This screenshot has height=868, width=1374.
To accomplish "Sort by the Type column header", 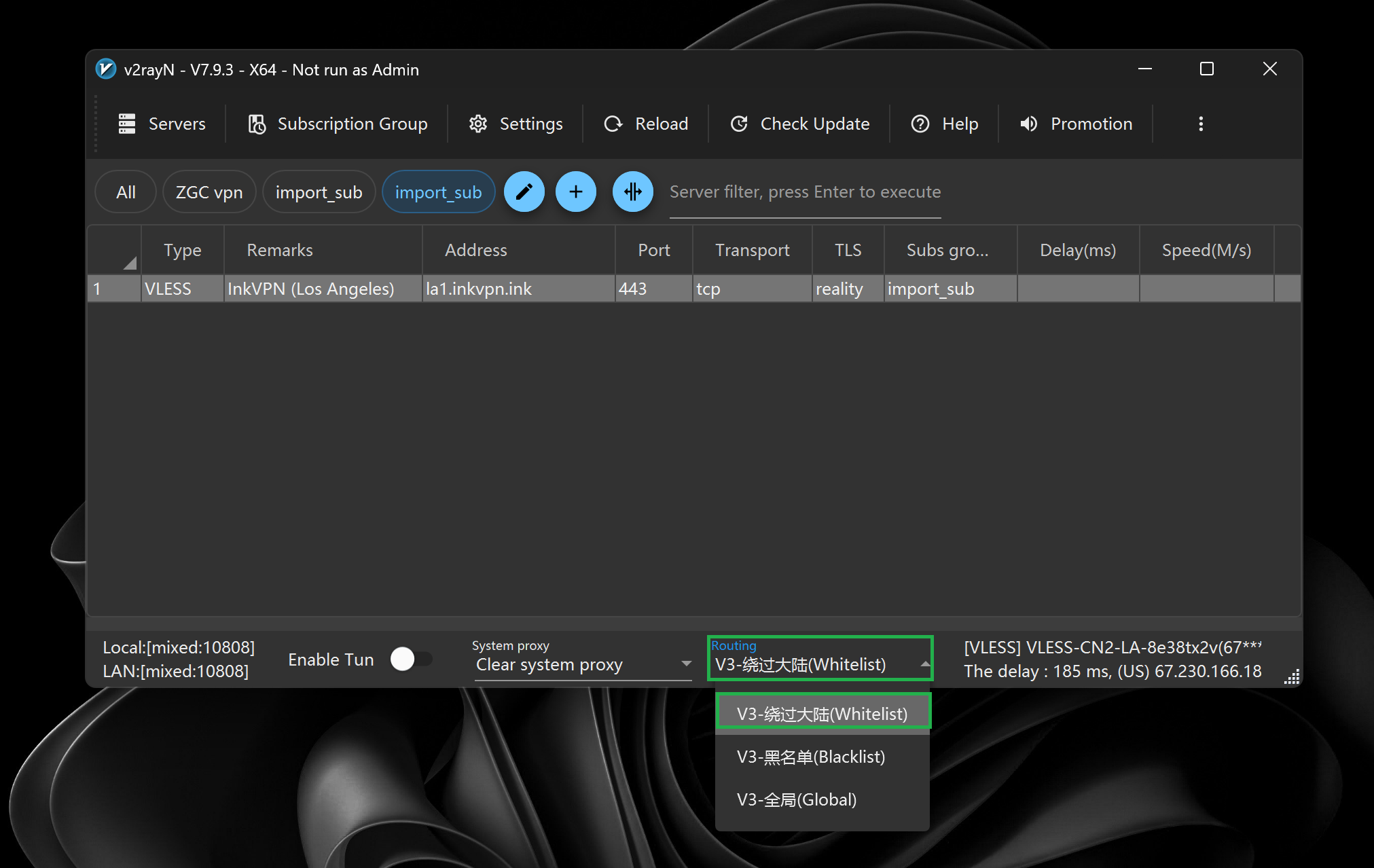I will coord(183,250).
